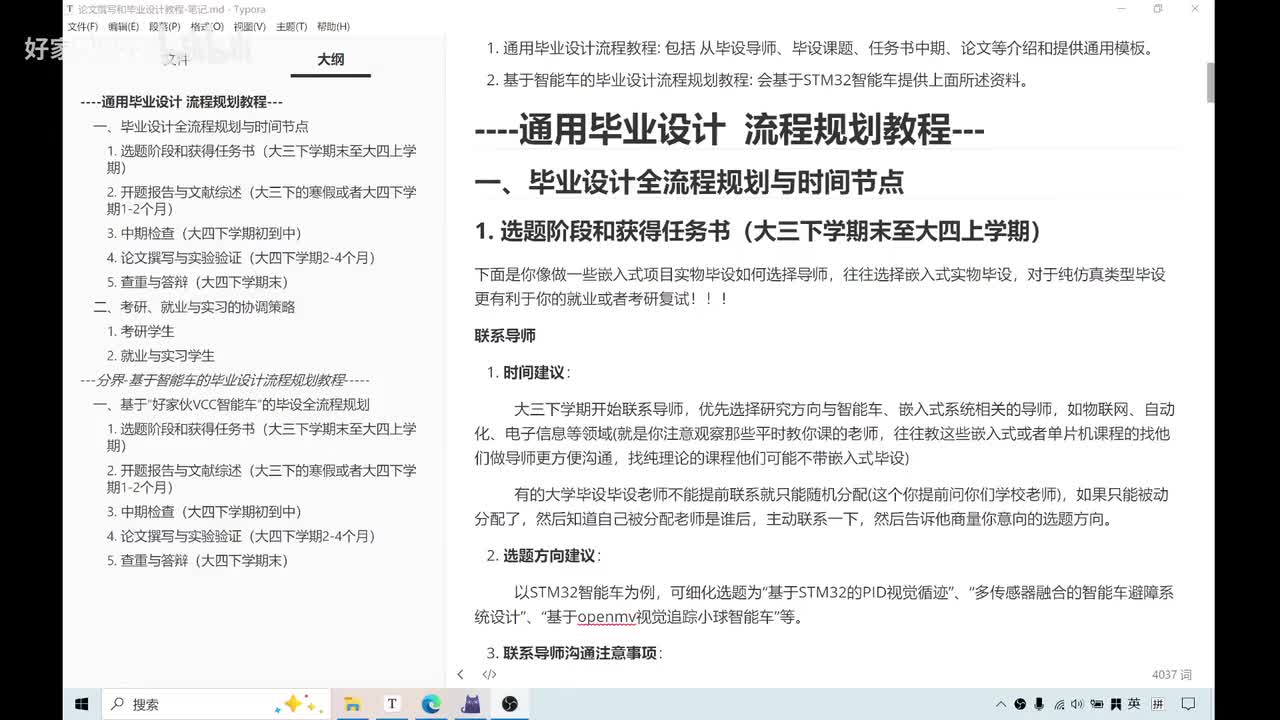This screenshot has width=1280, height=720.
Task: Switch to the 文件 sidebar tab
Action: (x=176, y=60)
